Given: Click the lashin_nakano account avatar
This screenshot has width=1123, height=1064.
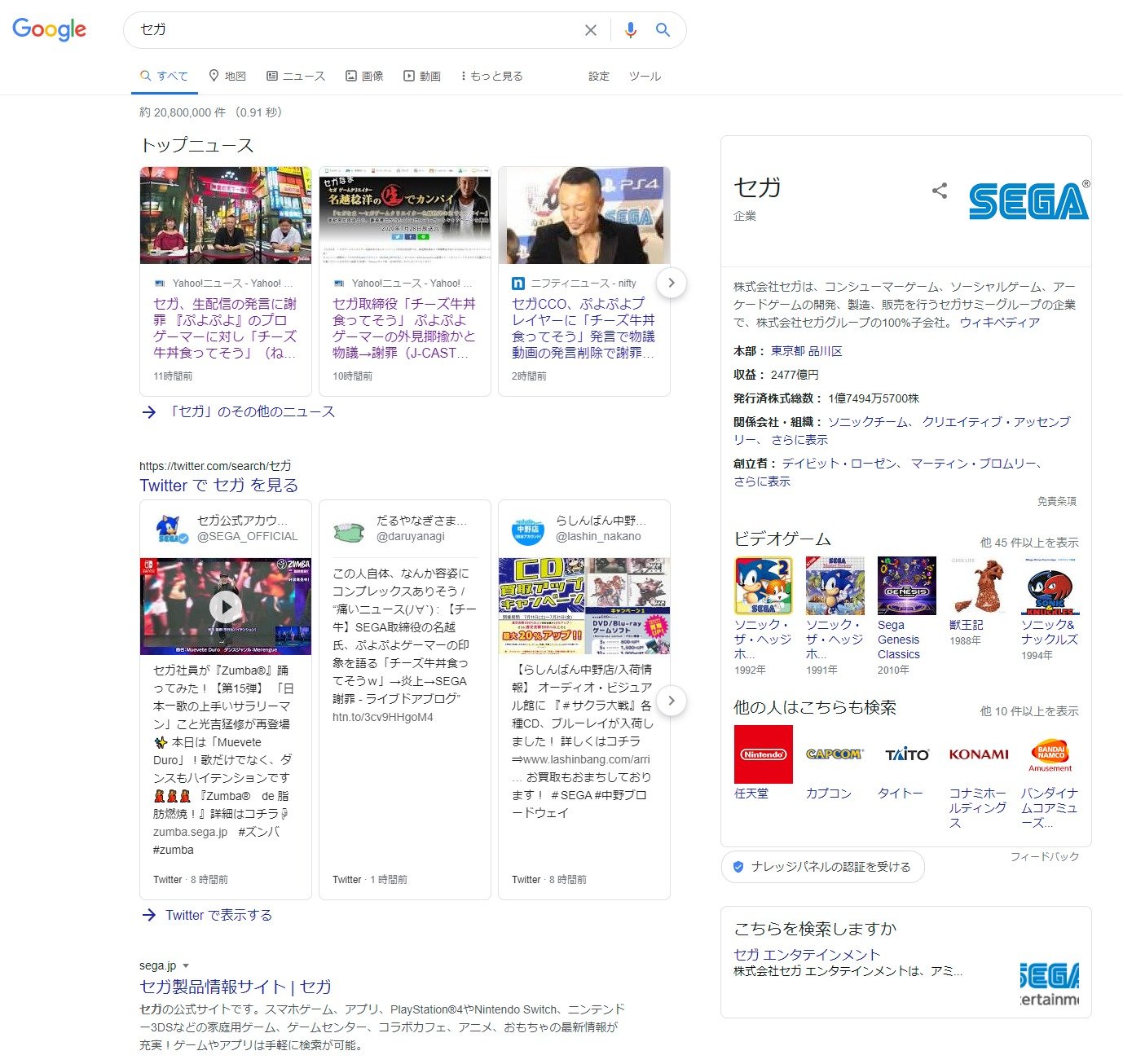Looking at the screenshot, I should [526, 530].
